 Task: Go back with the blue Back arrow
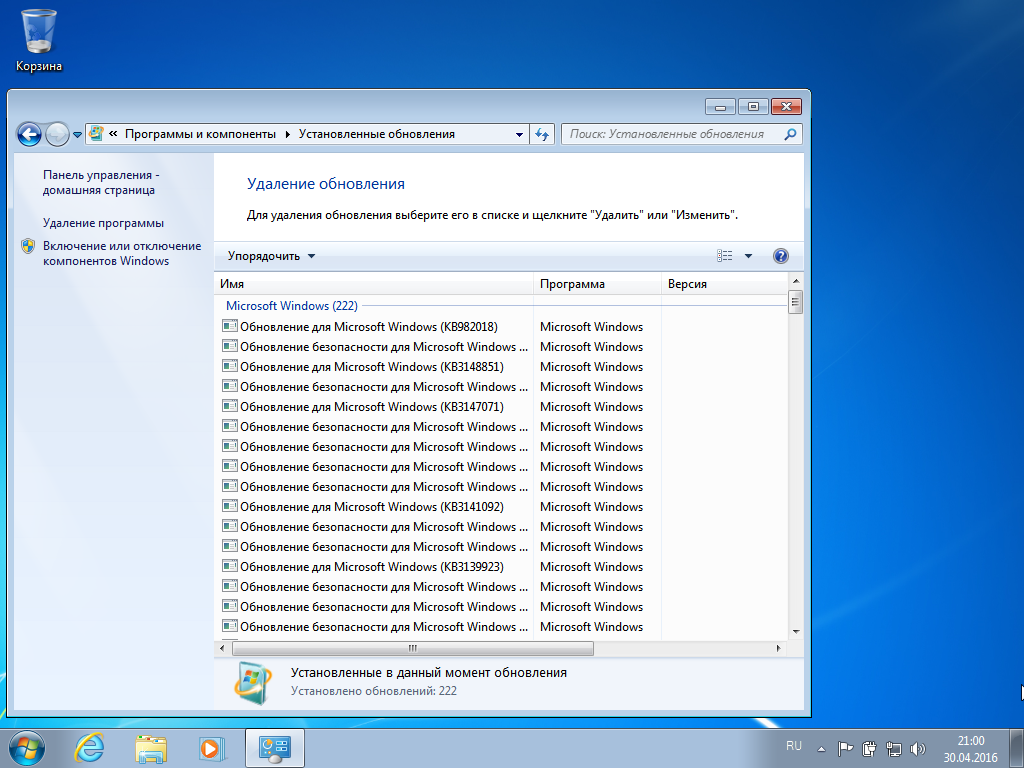click(x=29, y=135)
